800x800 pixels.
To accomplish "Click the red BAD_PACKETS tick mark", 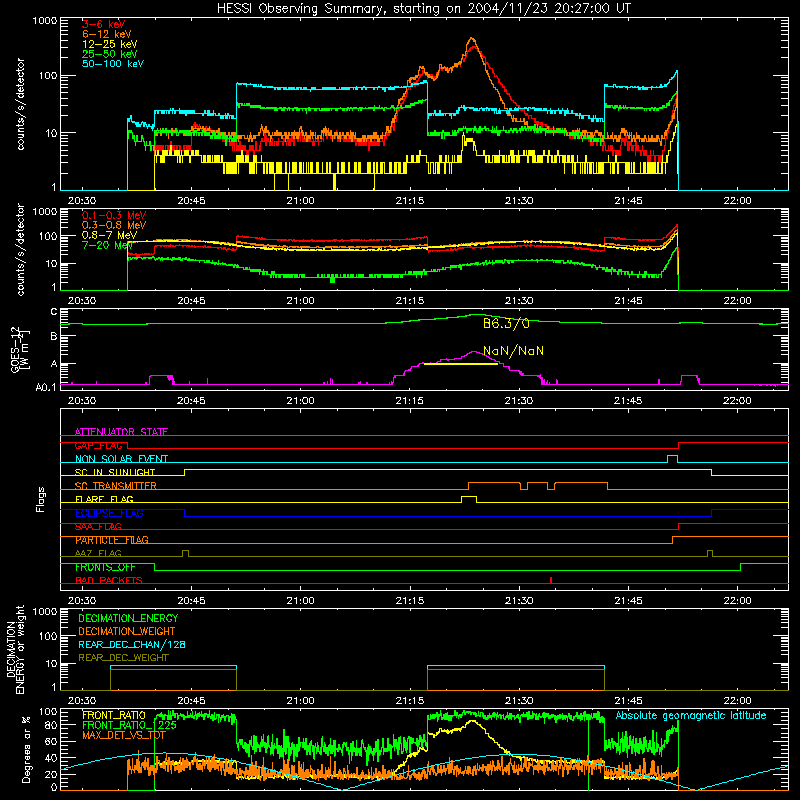I will pyautogui.click(x=551, y=580).
